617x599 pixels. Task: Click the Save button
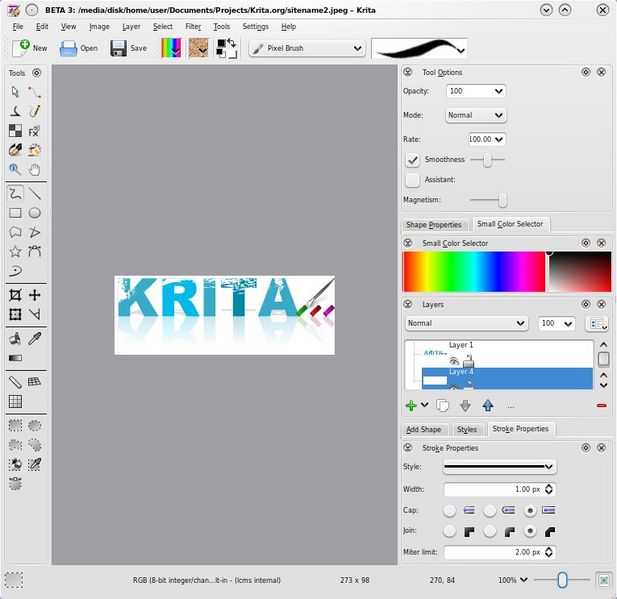[128, 48]
